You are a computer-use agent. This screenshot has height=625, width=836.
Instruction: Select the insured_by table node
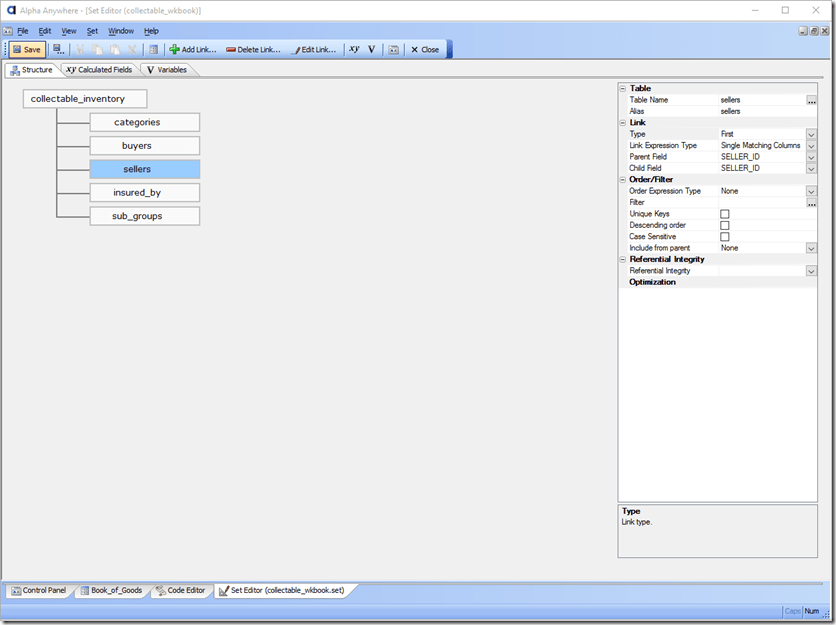click(x=144, y=192)
